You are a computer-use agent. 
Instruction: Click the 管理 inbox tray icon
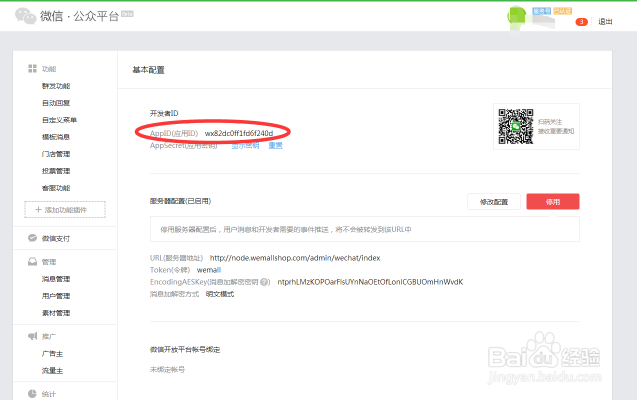(x=32, y=262)
